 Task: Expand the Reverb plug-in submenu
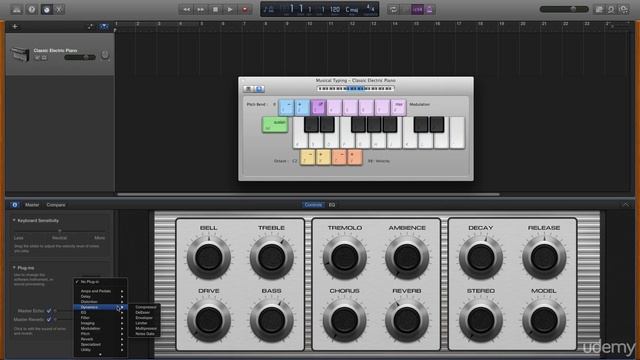click(x=100, y=339)
